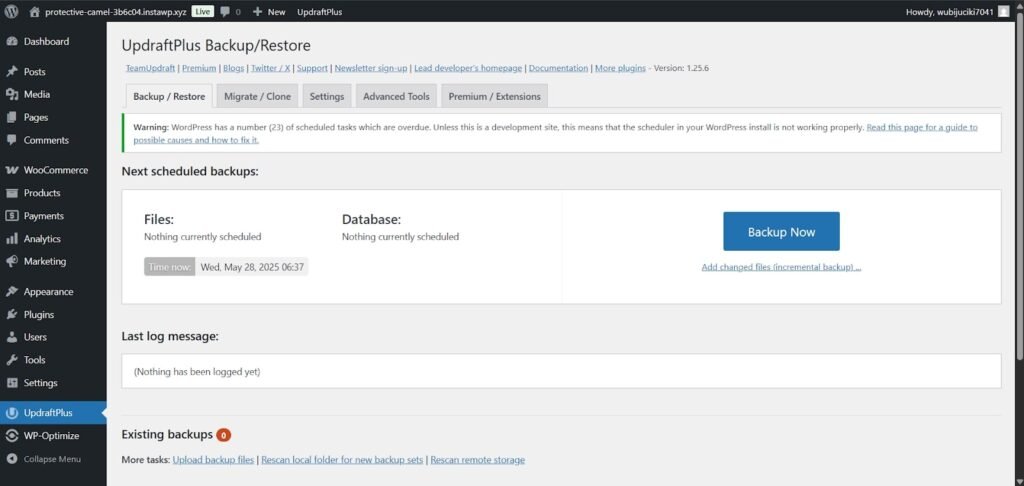Open the Blogs link
The height and width of the screenshot is (486, 1024).
point(234,68)
